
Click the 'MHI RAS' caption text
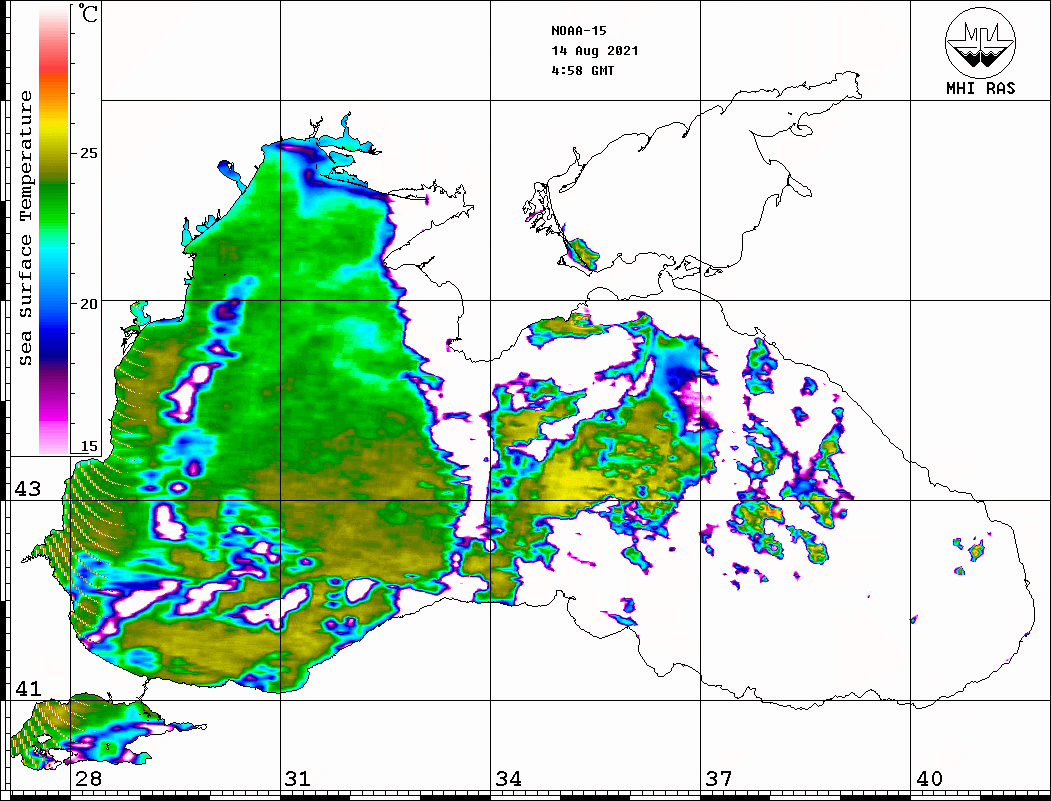click(x=981, y=88)
